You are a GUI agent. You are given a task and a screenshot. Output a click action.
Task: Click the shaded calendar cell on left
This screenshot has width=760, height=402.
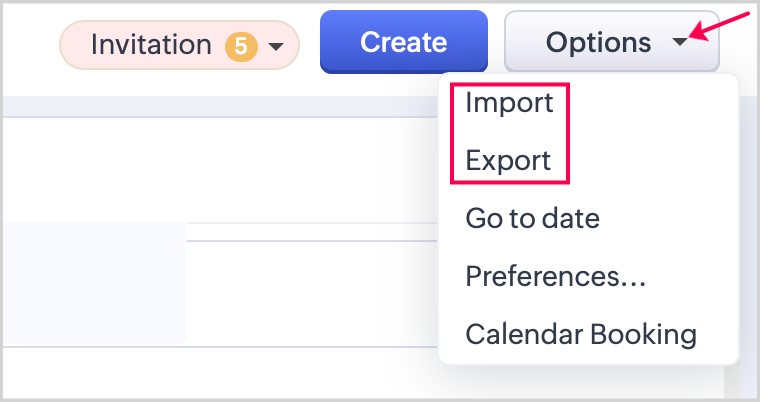point(93,282)
